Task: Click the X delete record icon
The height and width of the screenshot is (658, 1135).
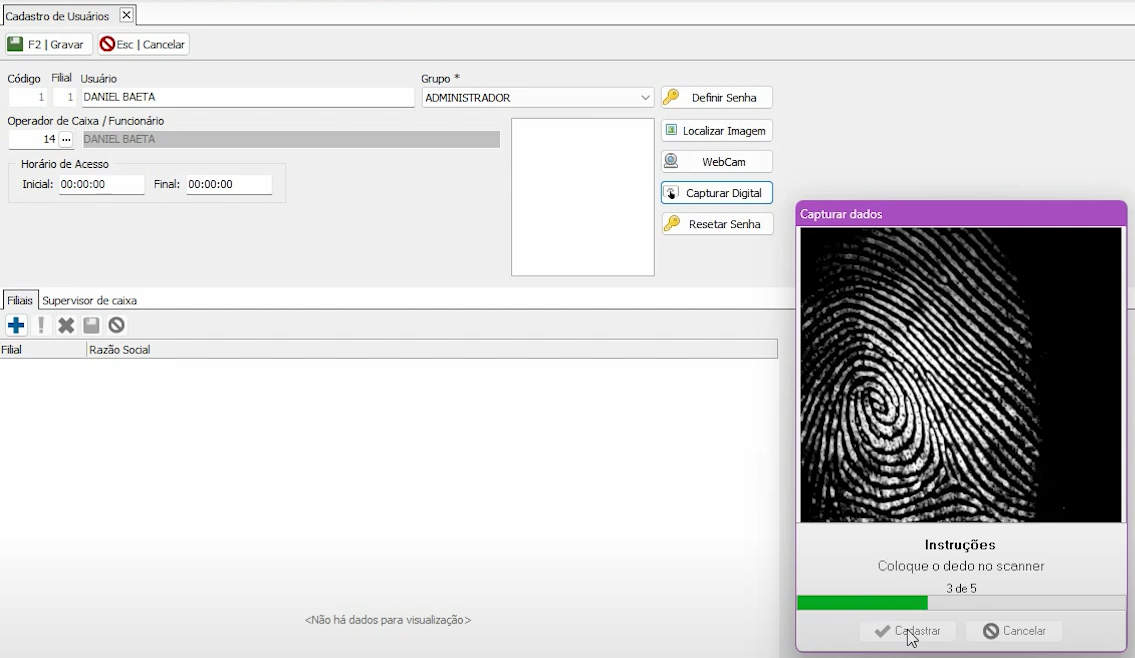Action: 66,325
